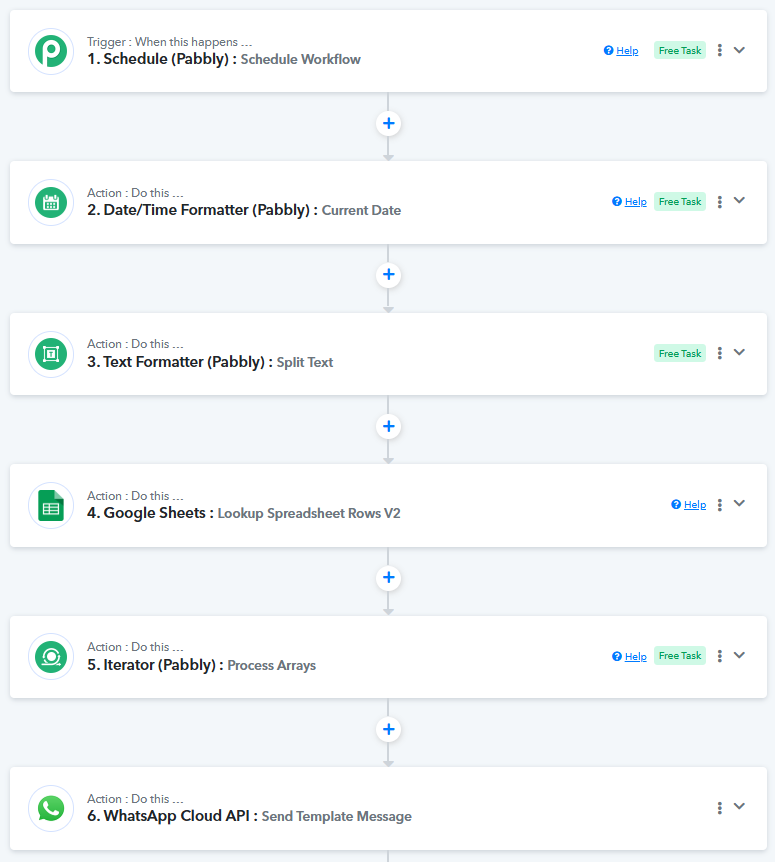775x862 pixels.
Task: Click the 'Current Date' action label
Action: (361, 211)
